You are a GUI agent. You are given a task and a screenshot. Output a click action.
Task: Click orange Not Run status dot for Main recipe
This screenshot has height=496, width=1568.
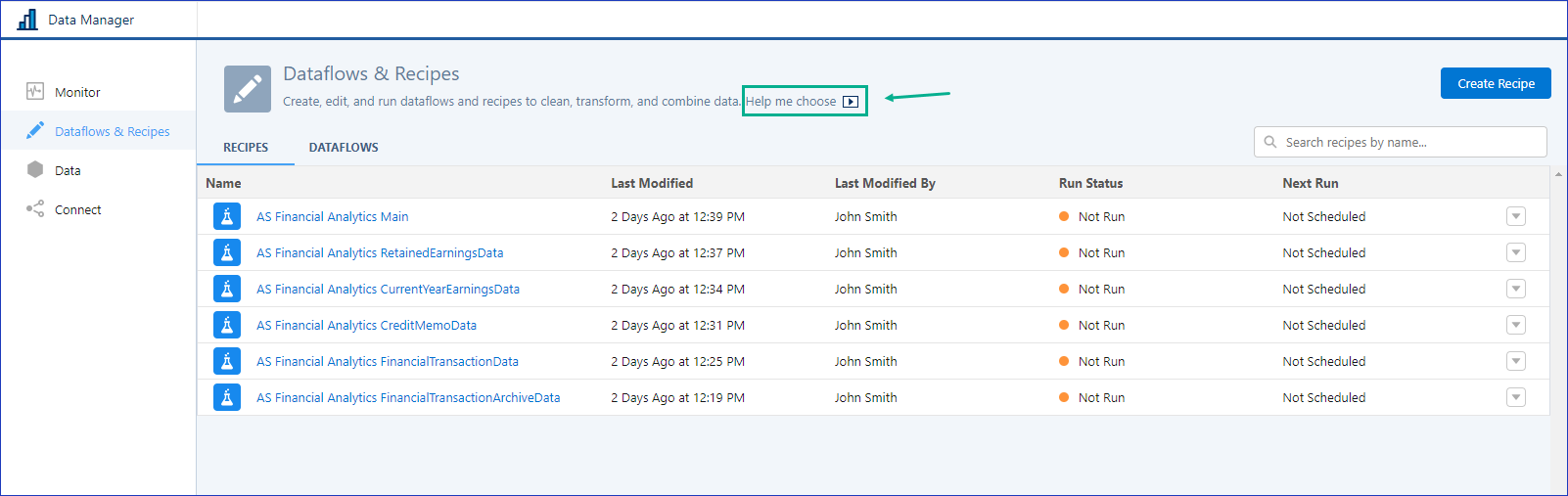[1064, 216]
